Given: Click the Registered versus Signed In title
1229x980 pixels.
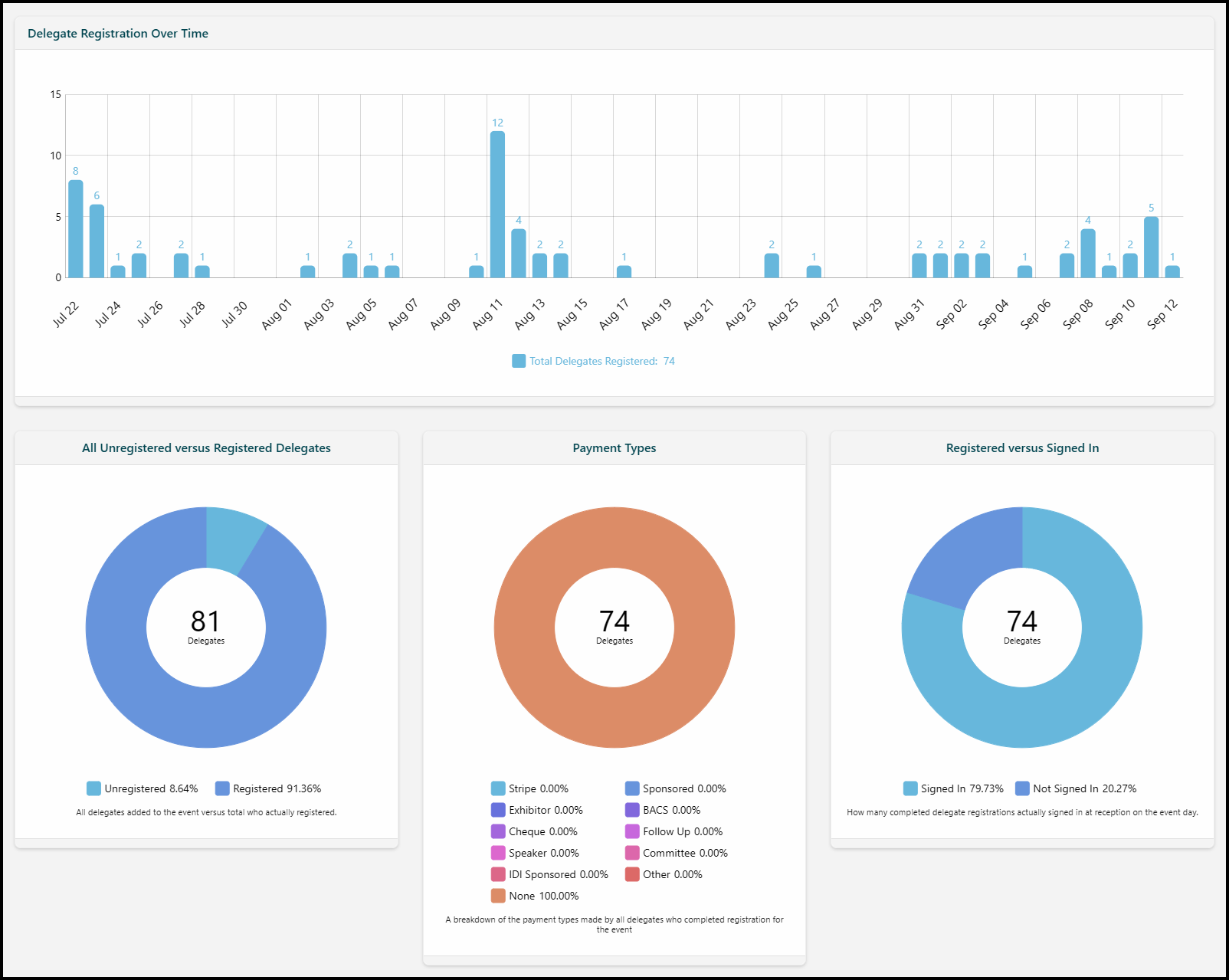Looking at the screenshot, I should 1022,448.
